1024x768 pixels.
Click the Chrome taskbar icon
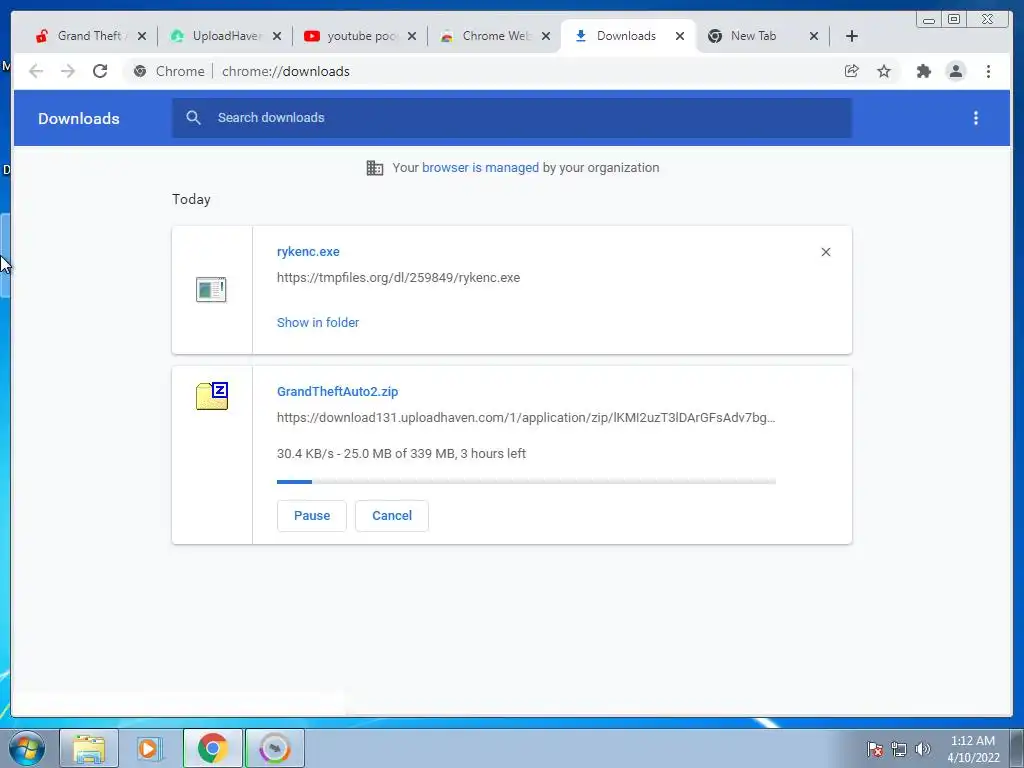pyautogui.click(x=212, y=748)
